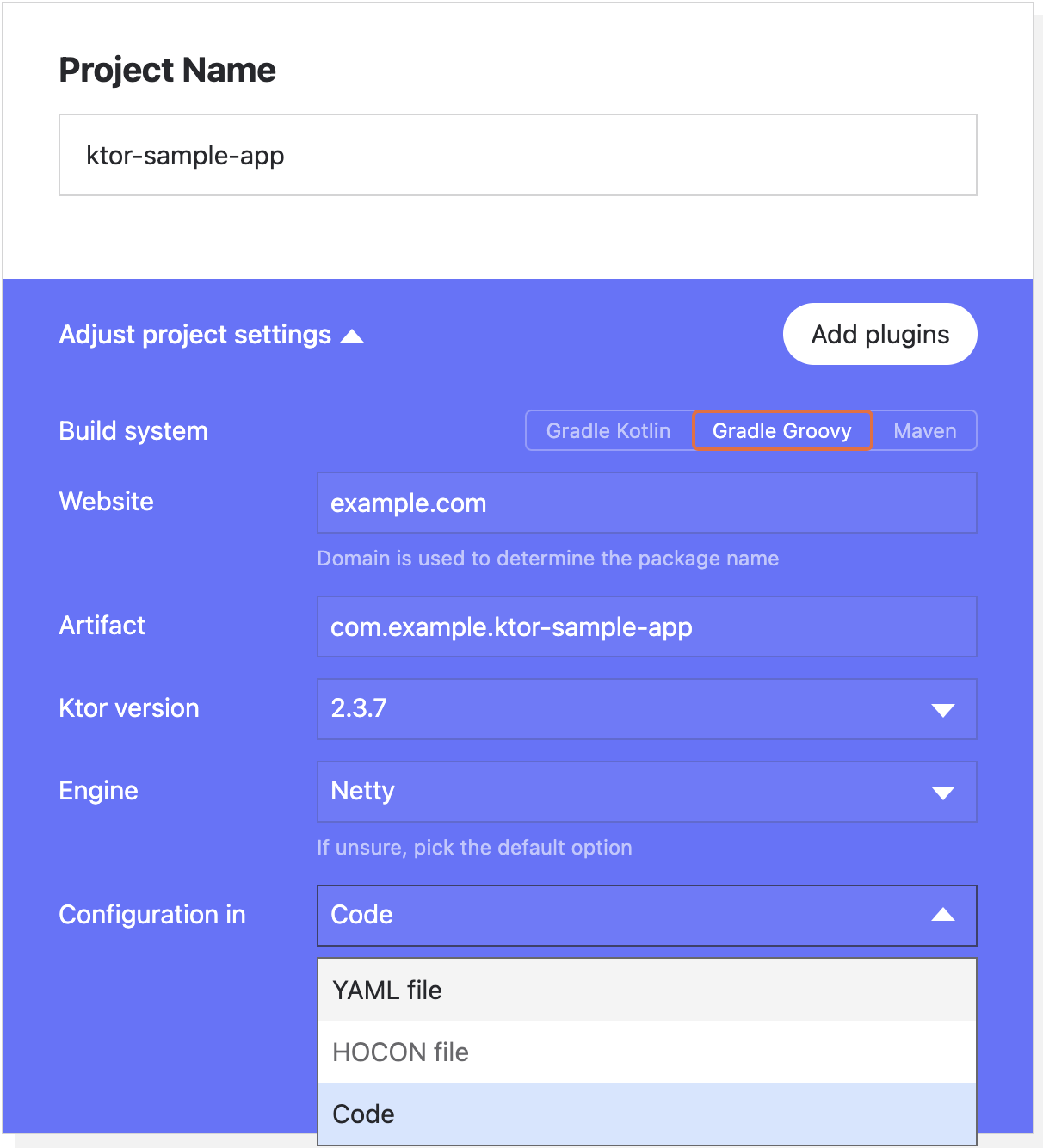Click the Configuration in collapse arrow

pos(943,915)
